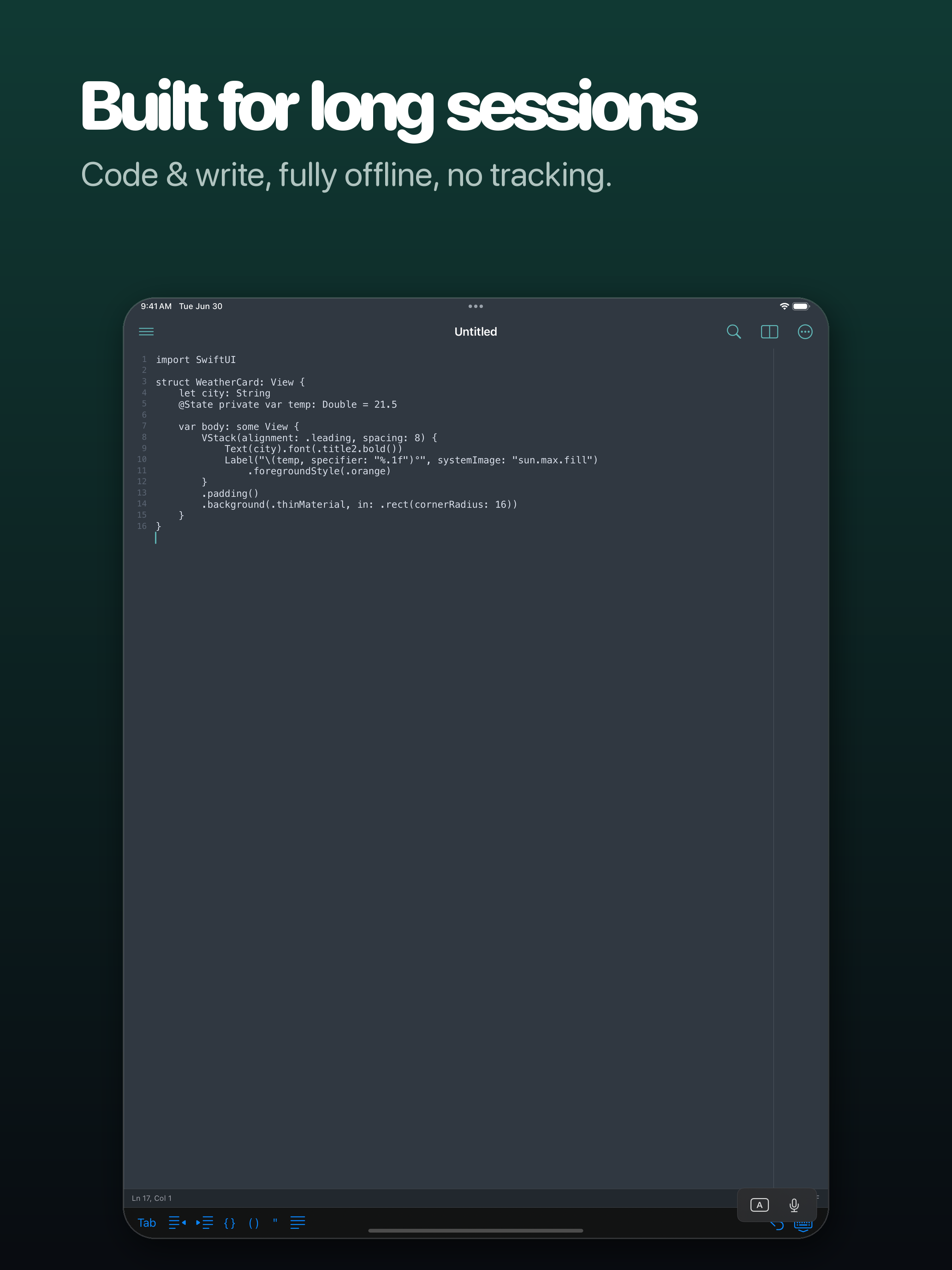Click the Untitled document title

coord(476,331)
